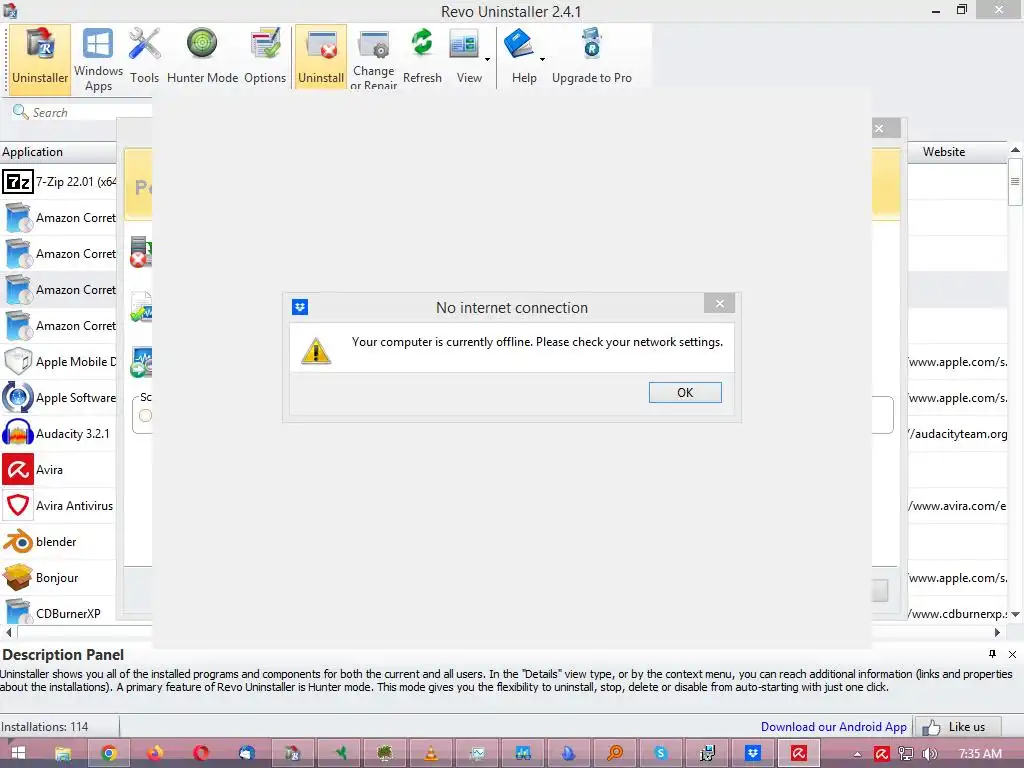
Task: Open Skype from the taskbar
Action: [661, 753]
